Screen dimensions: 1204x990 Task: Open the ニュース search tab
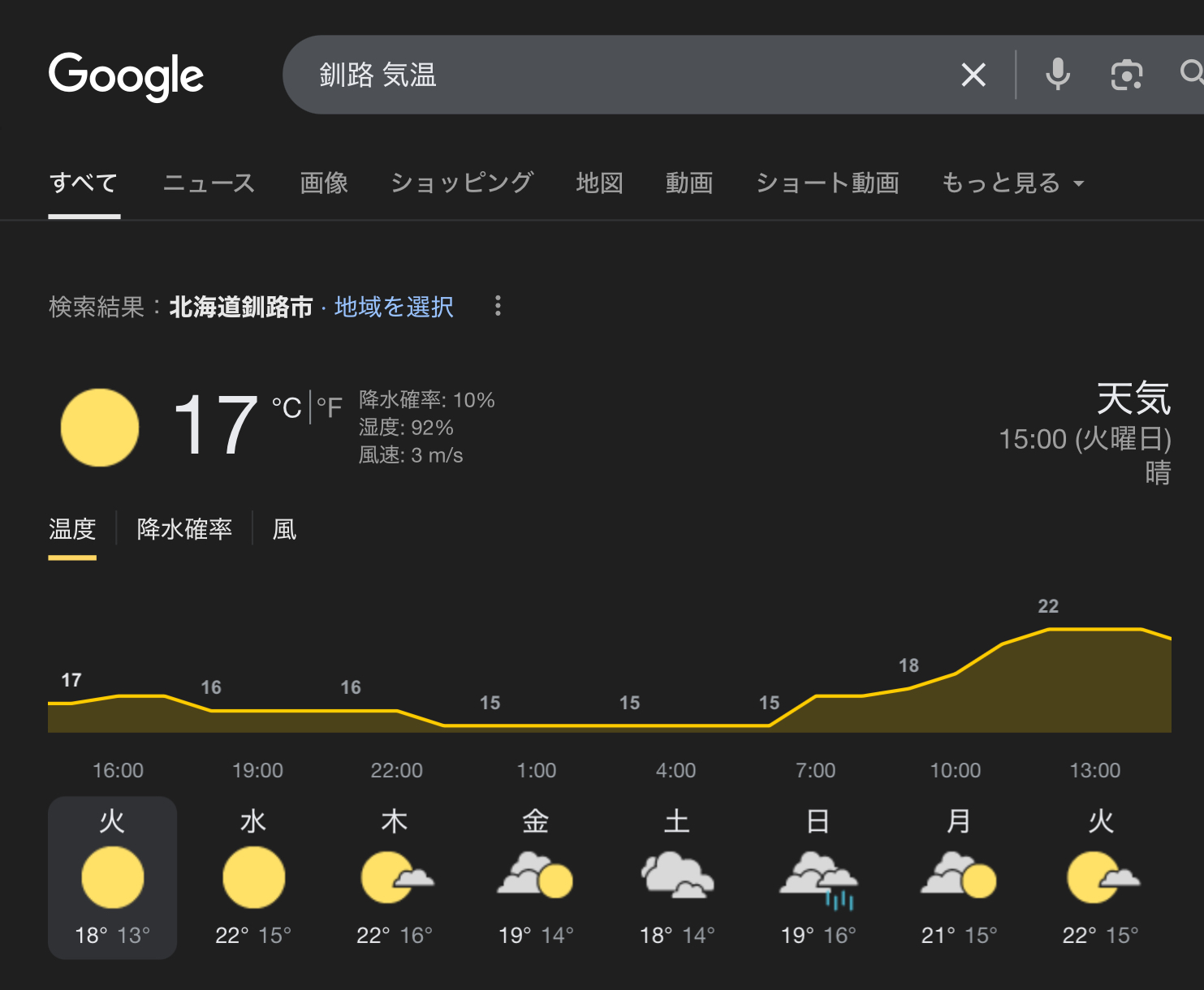tap(209, 183)
